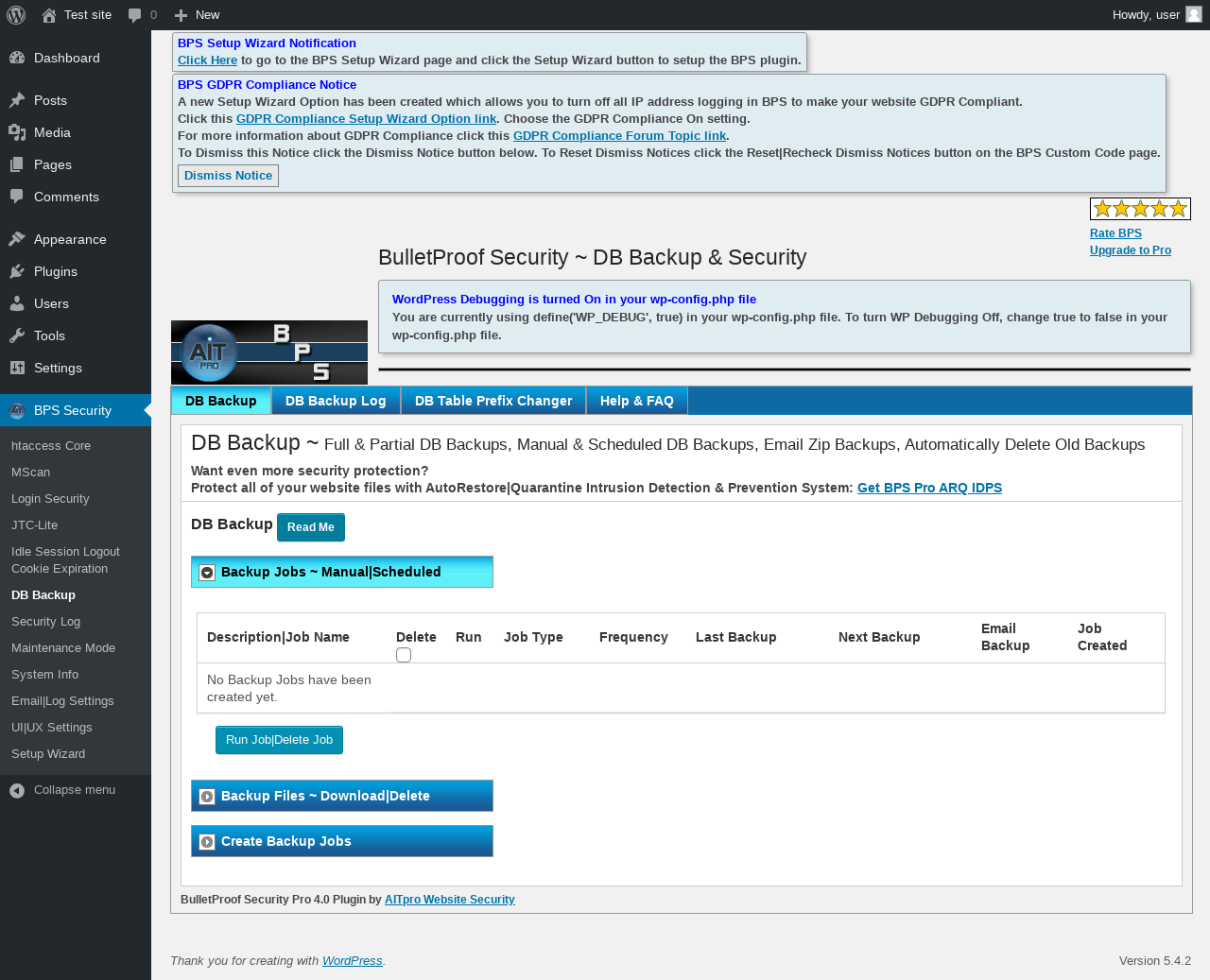This screenshot has height=980, width=1210.
Task: Click the Comments speech bubble sidebar icon
Action: 17,197
